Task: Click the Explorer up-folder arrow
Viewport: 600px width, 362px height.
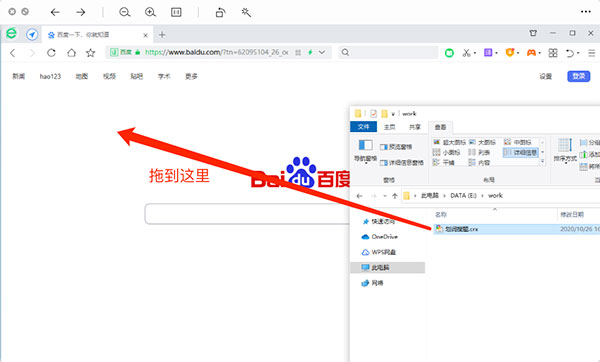Action: pos(395,196)
